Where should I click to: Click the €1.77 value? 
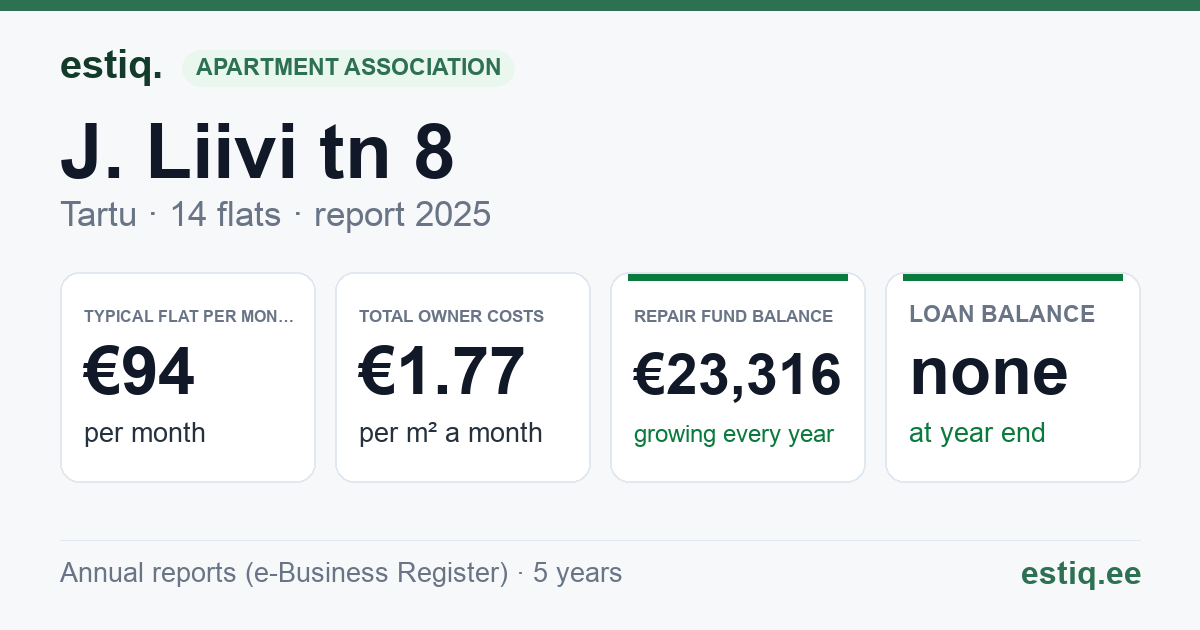pyautogui.click(x=442, y=372)
